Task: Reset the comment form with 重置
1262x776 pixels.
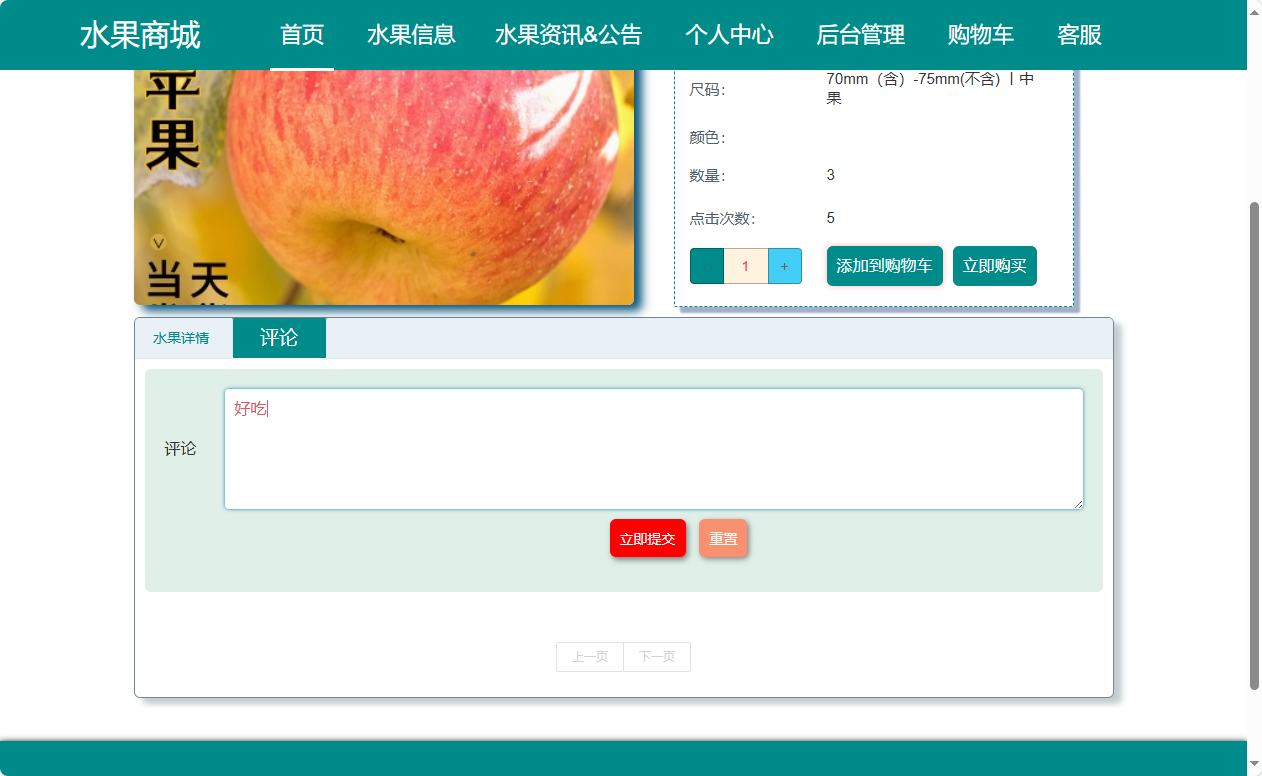Action: pyautogui.click(x=723, y=538)
